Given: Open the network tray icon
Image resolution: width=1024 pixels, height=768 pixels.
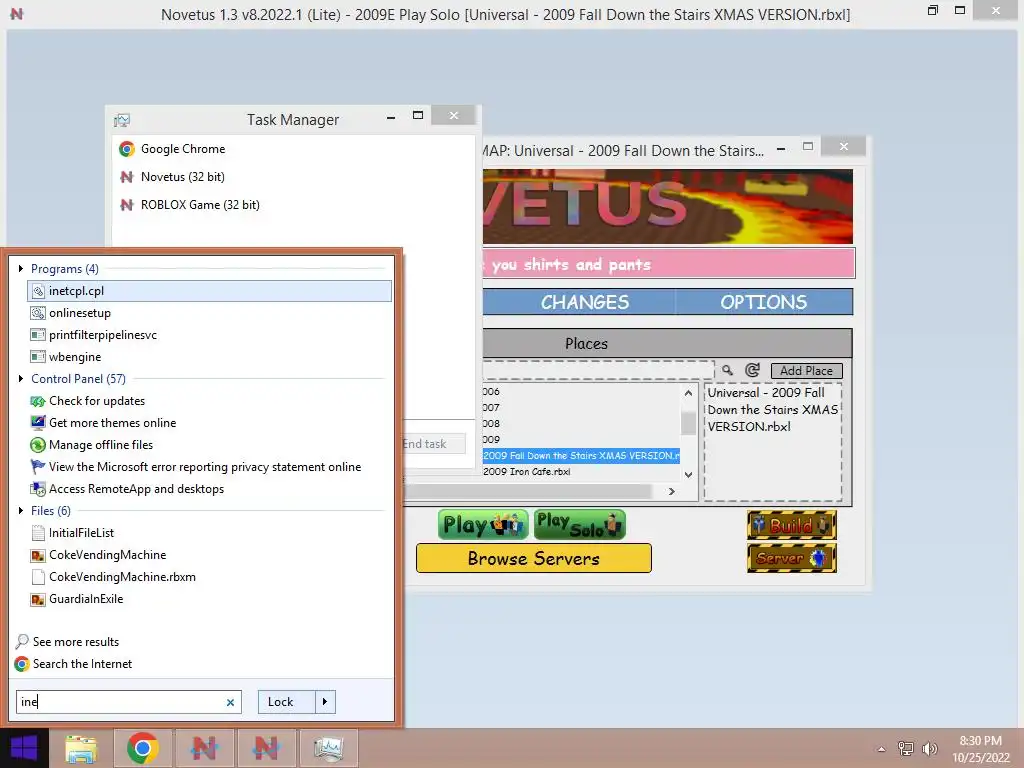Looking at the screenshot, I should 906,748.
